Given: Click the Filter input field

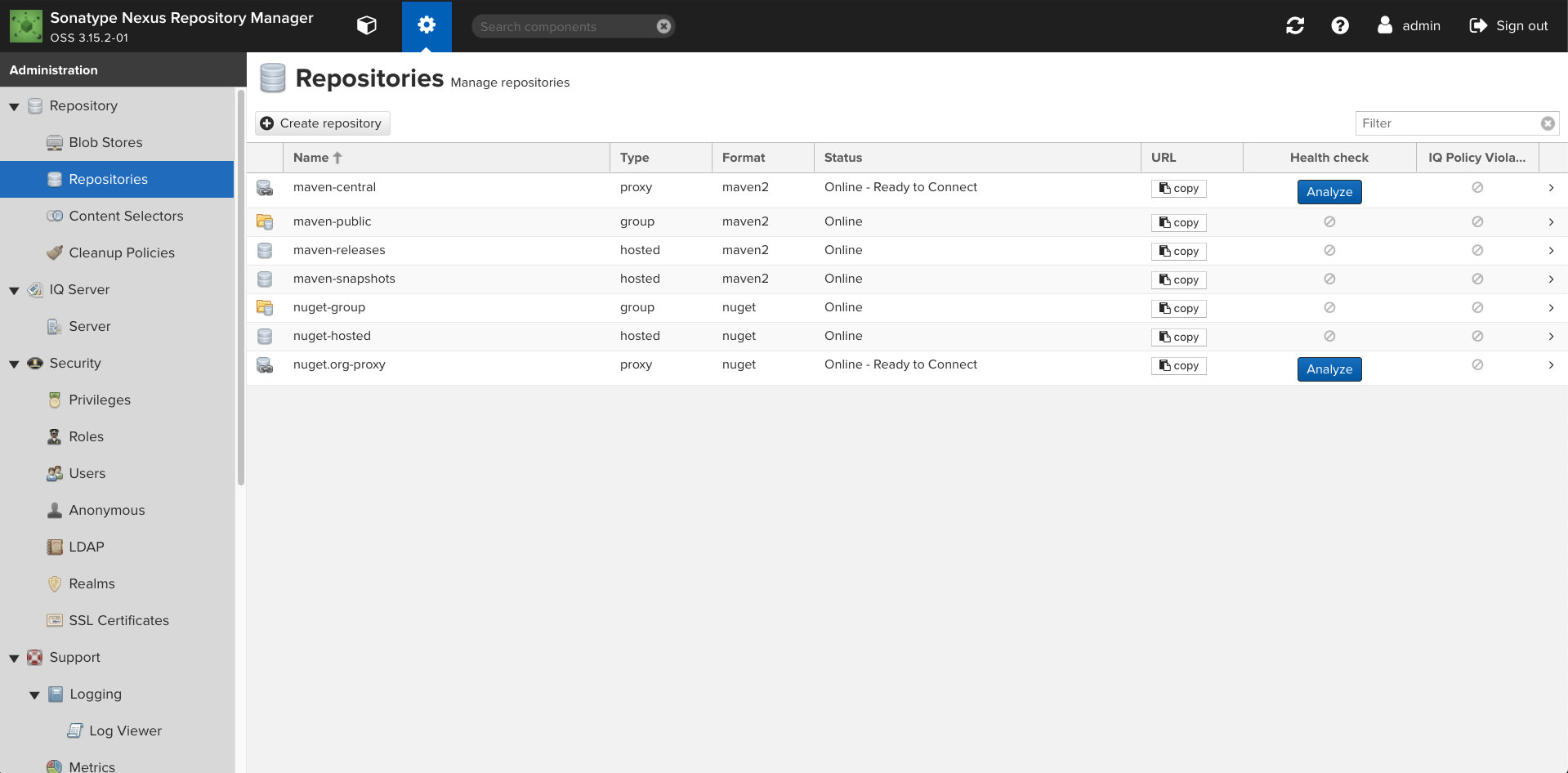Looking at the screenshot, I should 1446,123.
